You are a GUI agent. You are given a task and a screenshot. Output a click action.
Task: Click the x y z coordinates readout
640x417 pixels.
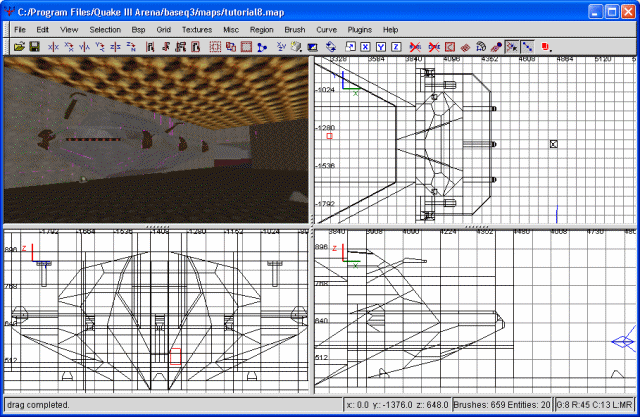point(397,405)
